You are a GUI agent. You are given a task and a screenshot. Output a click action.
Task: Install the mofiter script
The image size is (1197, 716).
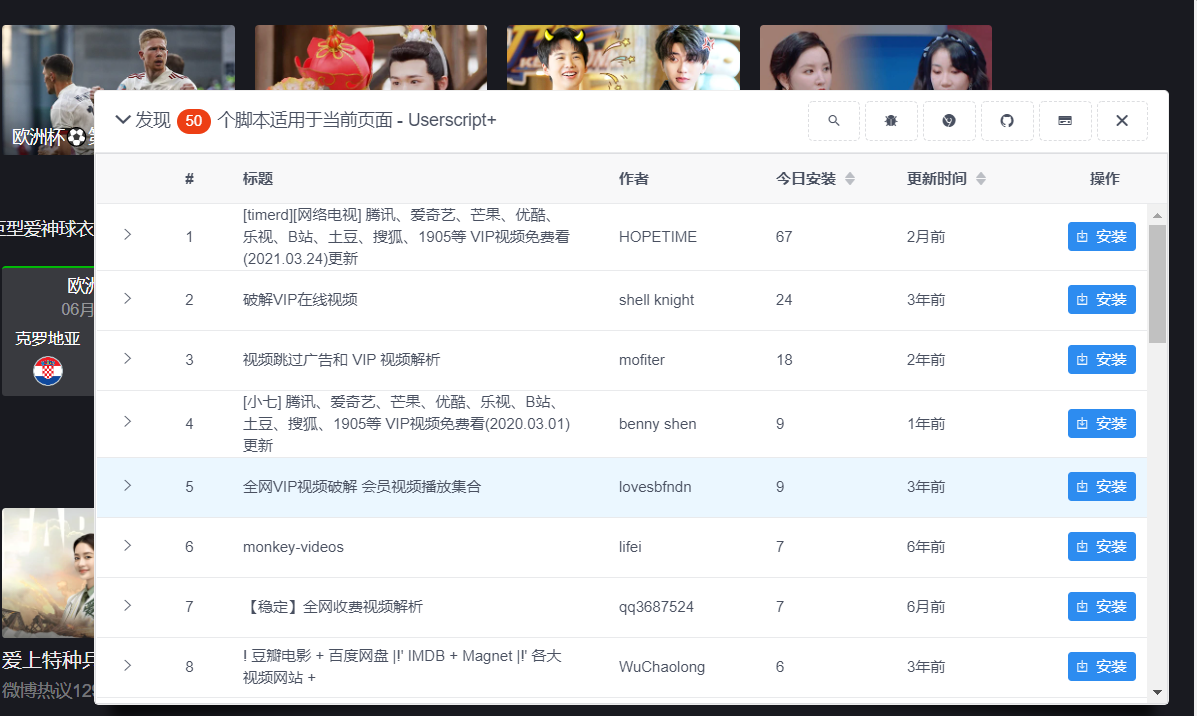(x=1102, y=360)
